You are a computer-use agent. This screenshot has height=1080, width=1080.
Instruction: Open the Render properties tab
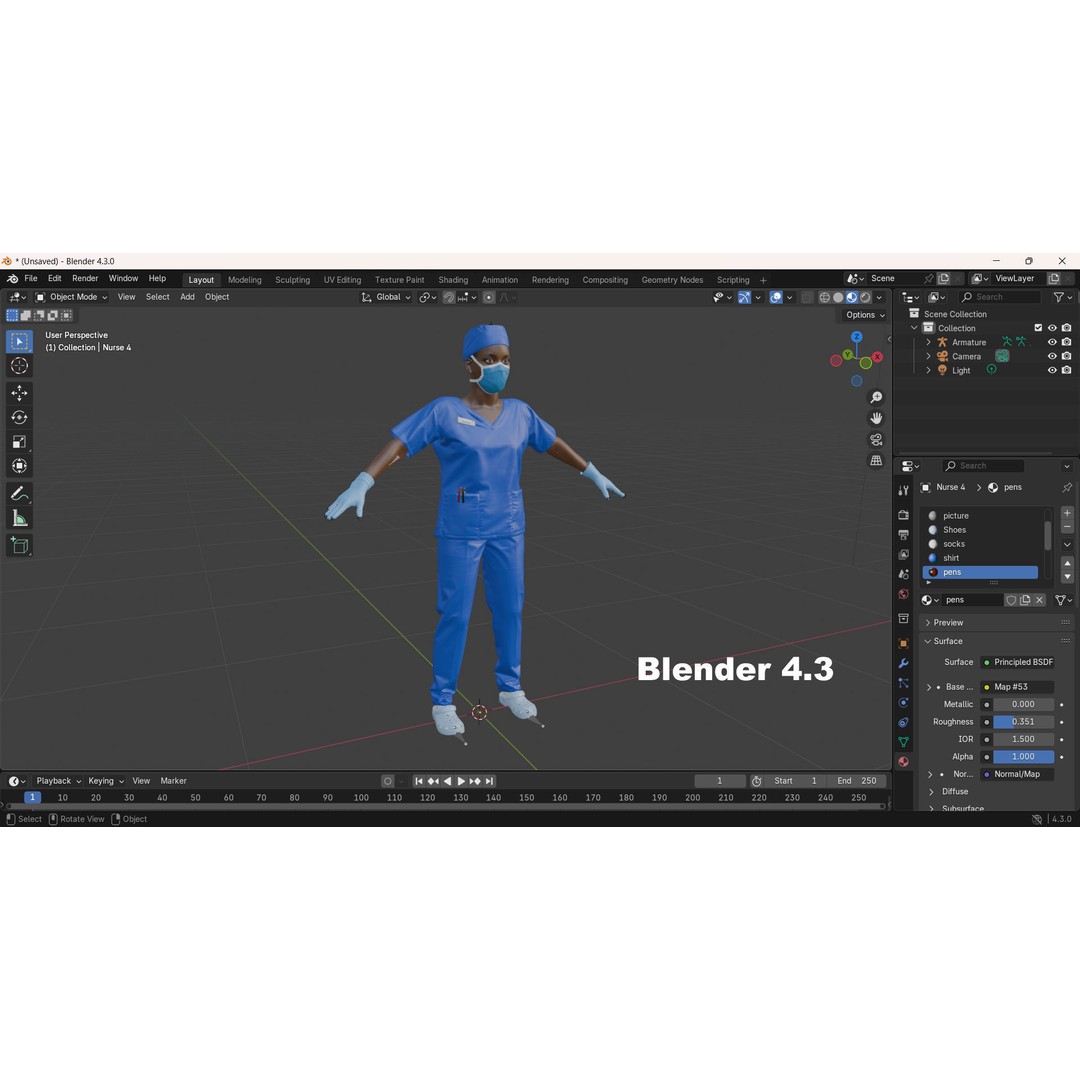(x=904, y=515)
